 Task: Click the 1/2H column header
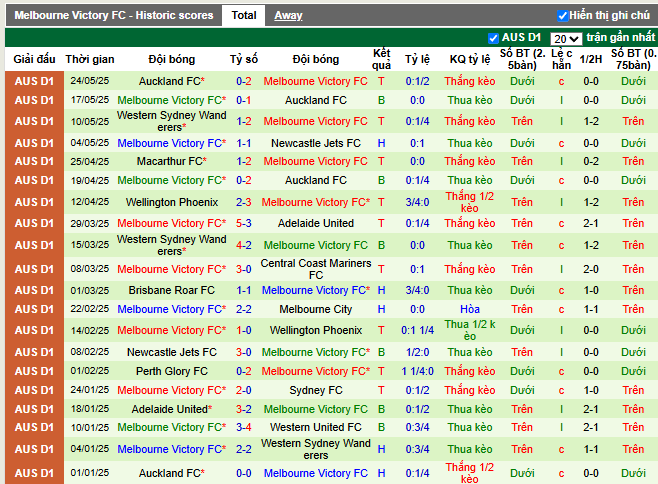[x=590, y=59]
